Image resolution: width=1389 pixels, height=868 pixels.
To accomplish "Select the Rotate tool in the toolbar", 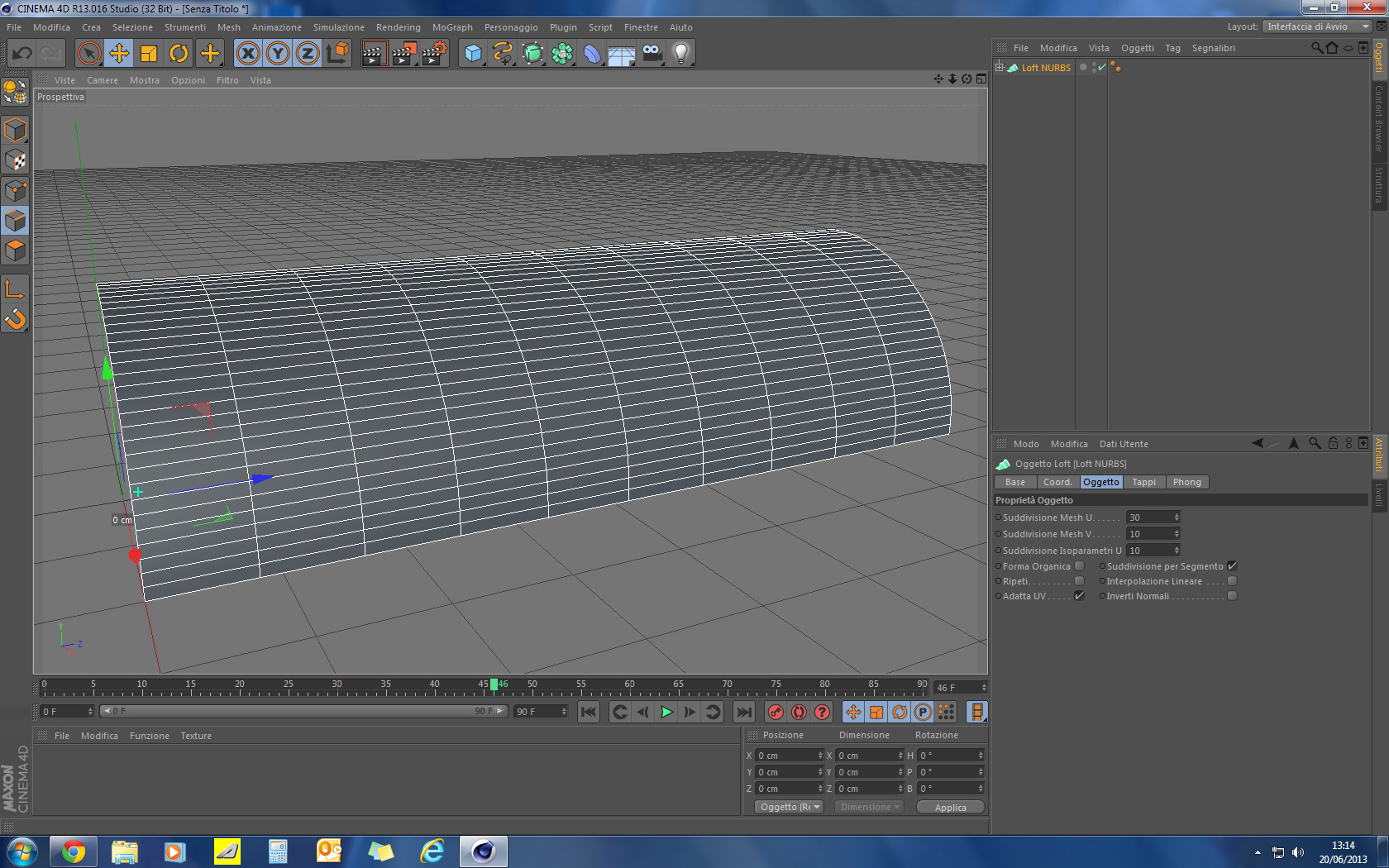I will (179, 54).
